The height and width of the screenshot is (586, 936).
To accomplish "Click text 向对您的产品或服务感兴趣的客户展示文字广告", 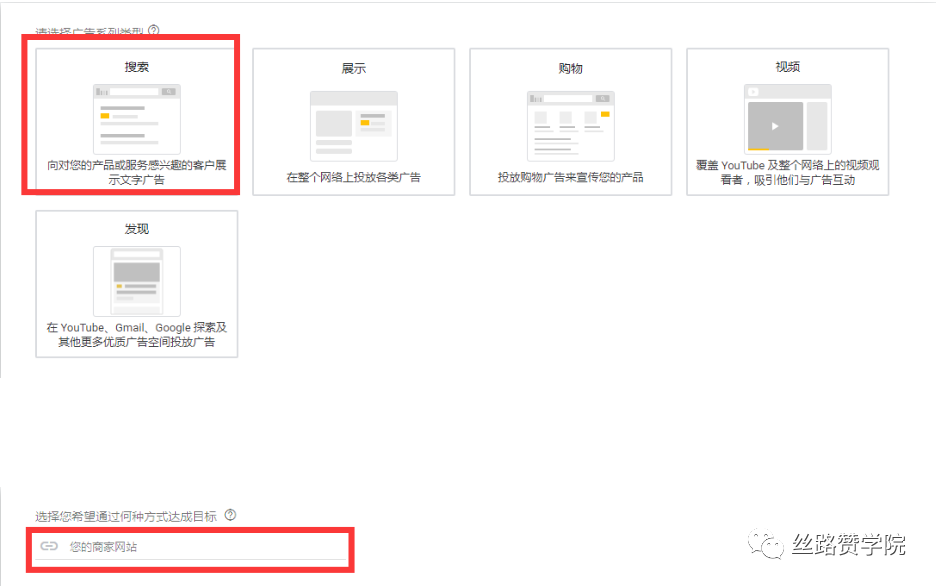I will point(137,172).
